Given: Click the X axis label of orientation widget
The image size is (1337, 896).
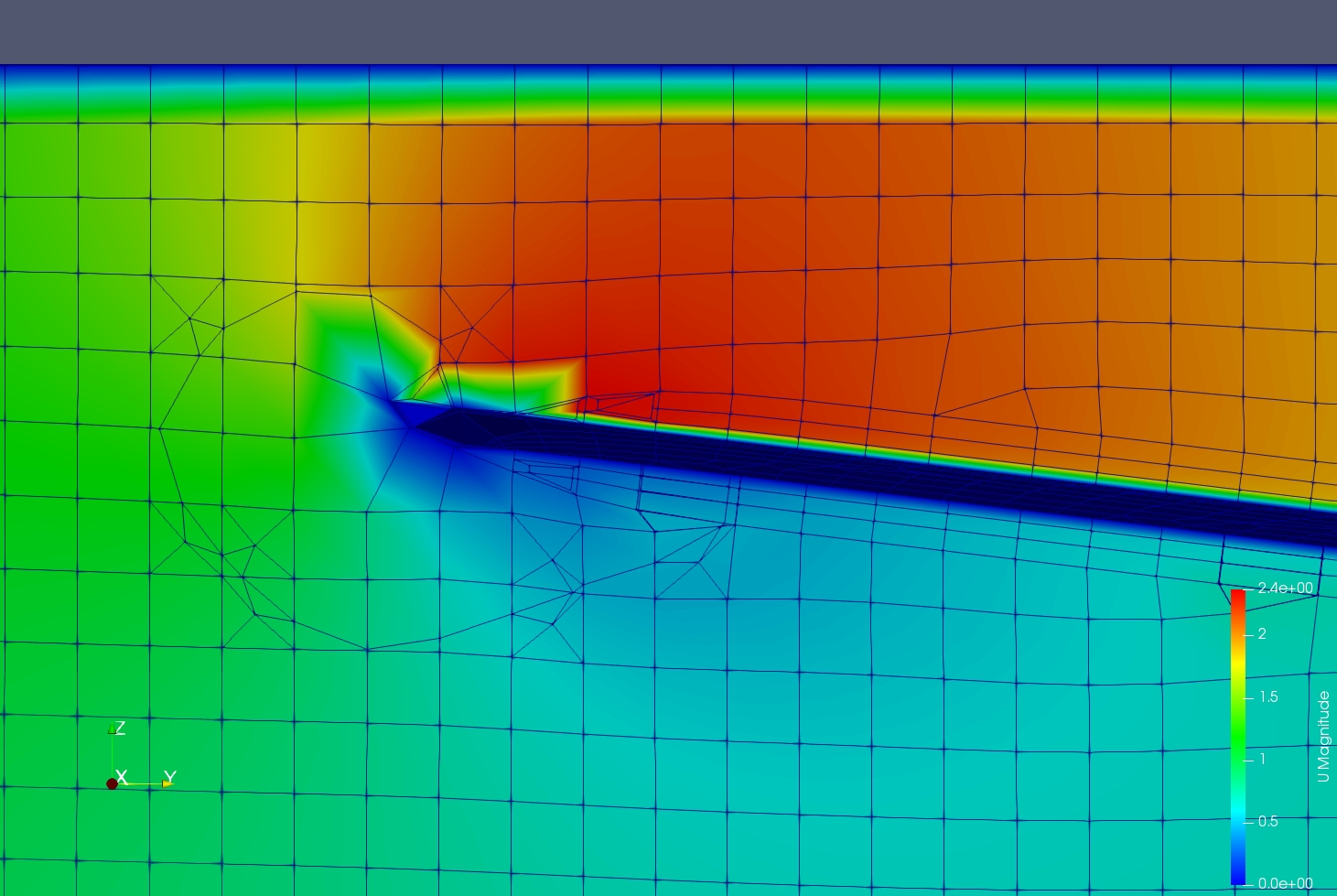Looking at the screenshot, I should pos(121,777).
